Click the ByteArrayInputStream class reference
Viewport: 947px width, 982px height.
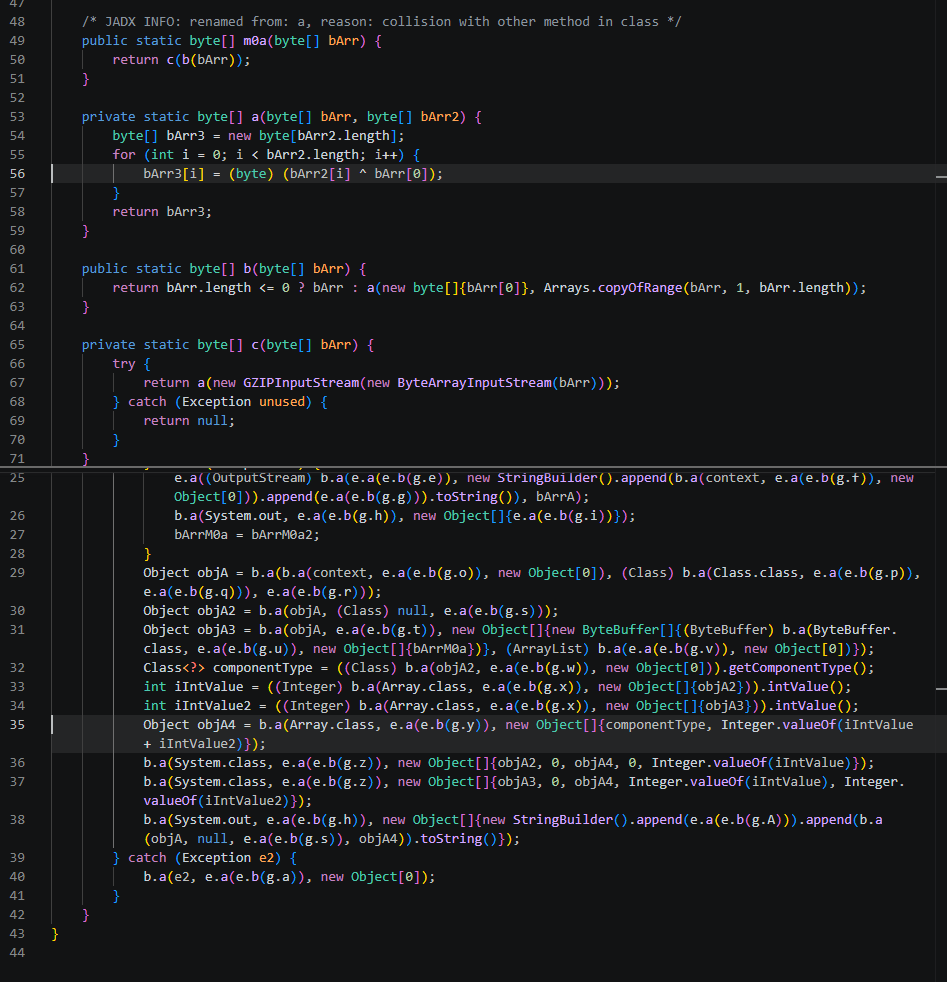point(474,383)
